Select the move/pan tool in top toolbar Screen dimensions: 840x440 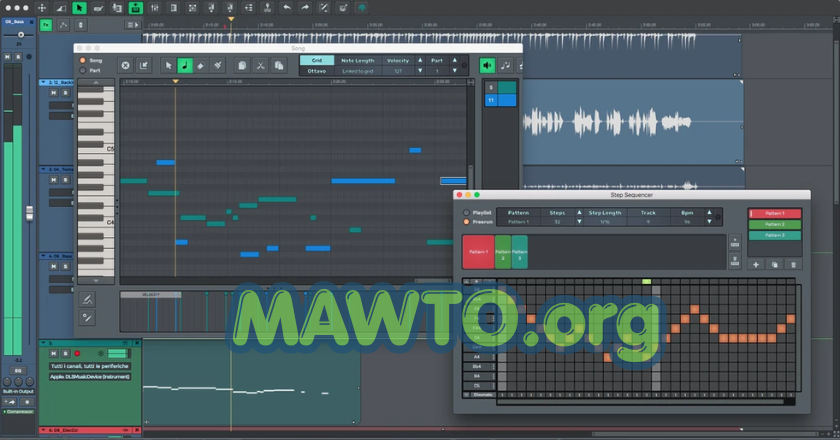pyautogui.click(x=42, y=8)
